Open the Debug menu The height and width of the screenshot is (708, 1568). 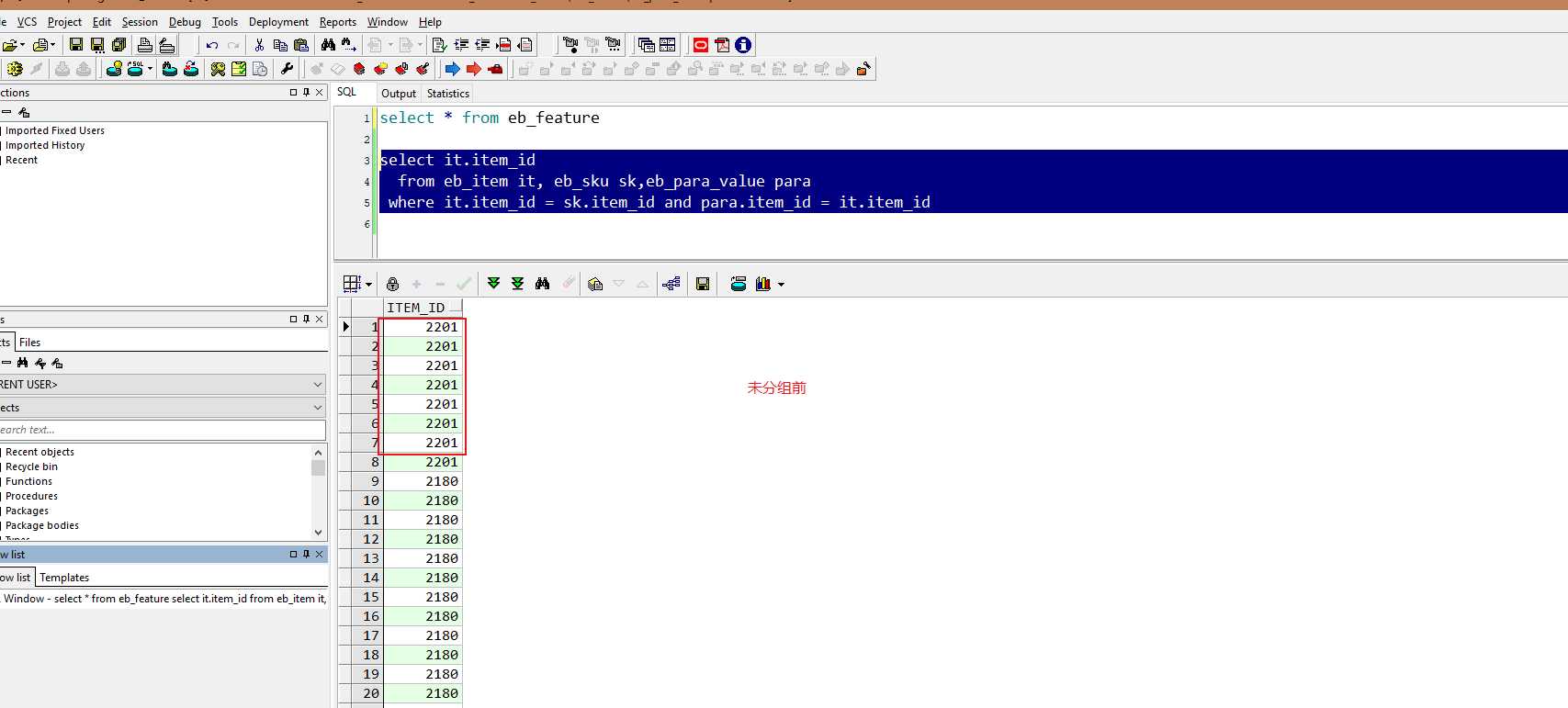pyautogui.click(x=185, y=22)
